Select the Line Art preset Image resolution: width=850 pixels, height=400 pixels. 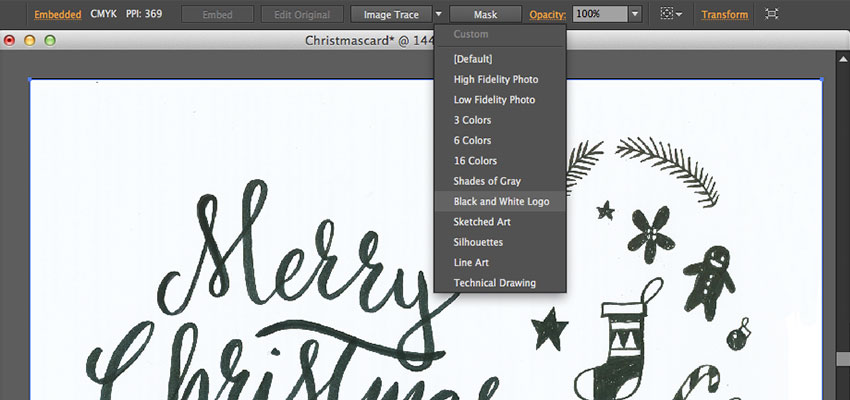coord(500,262)
